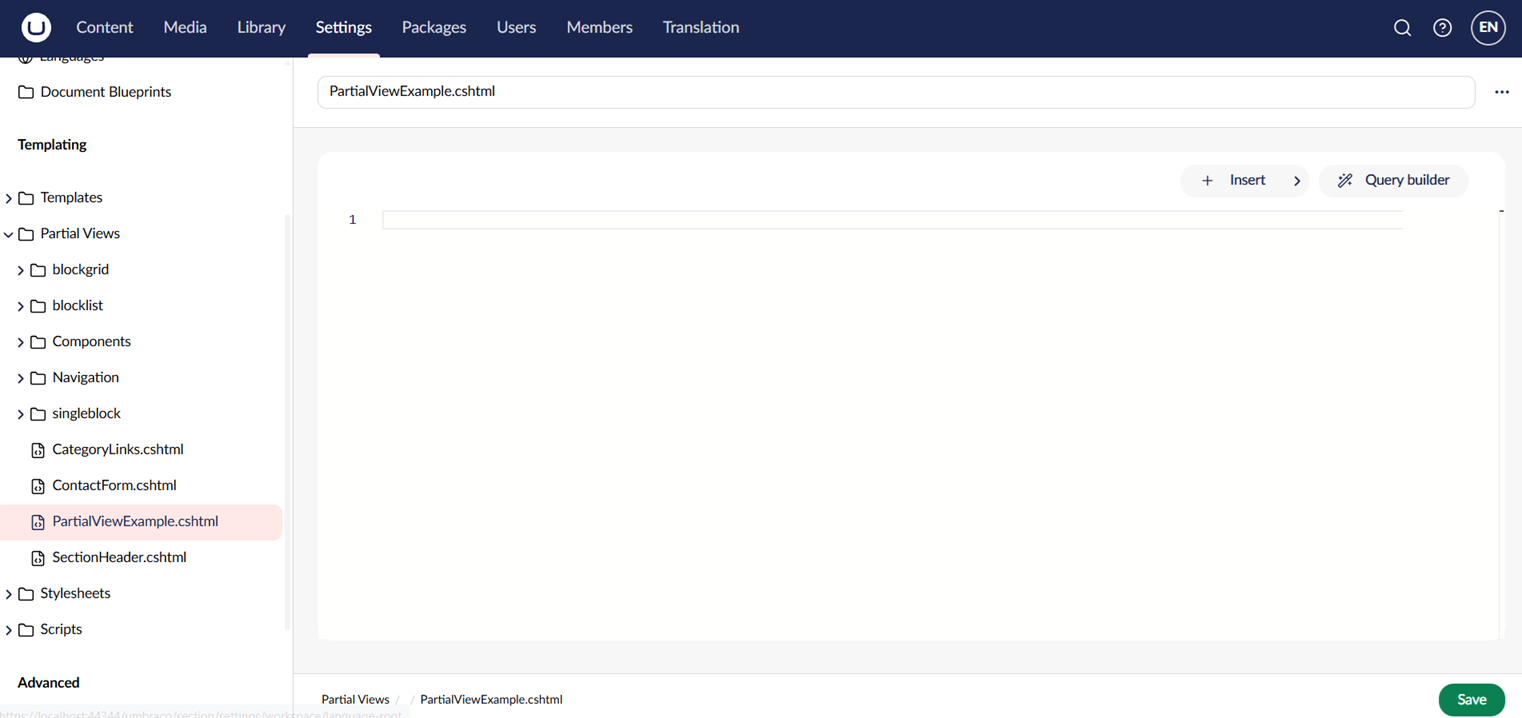Go to the Packages section

pos(434,28)
